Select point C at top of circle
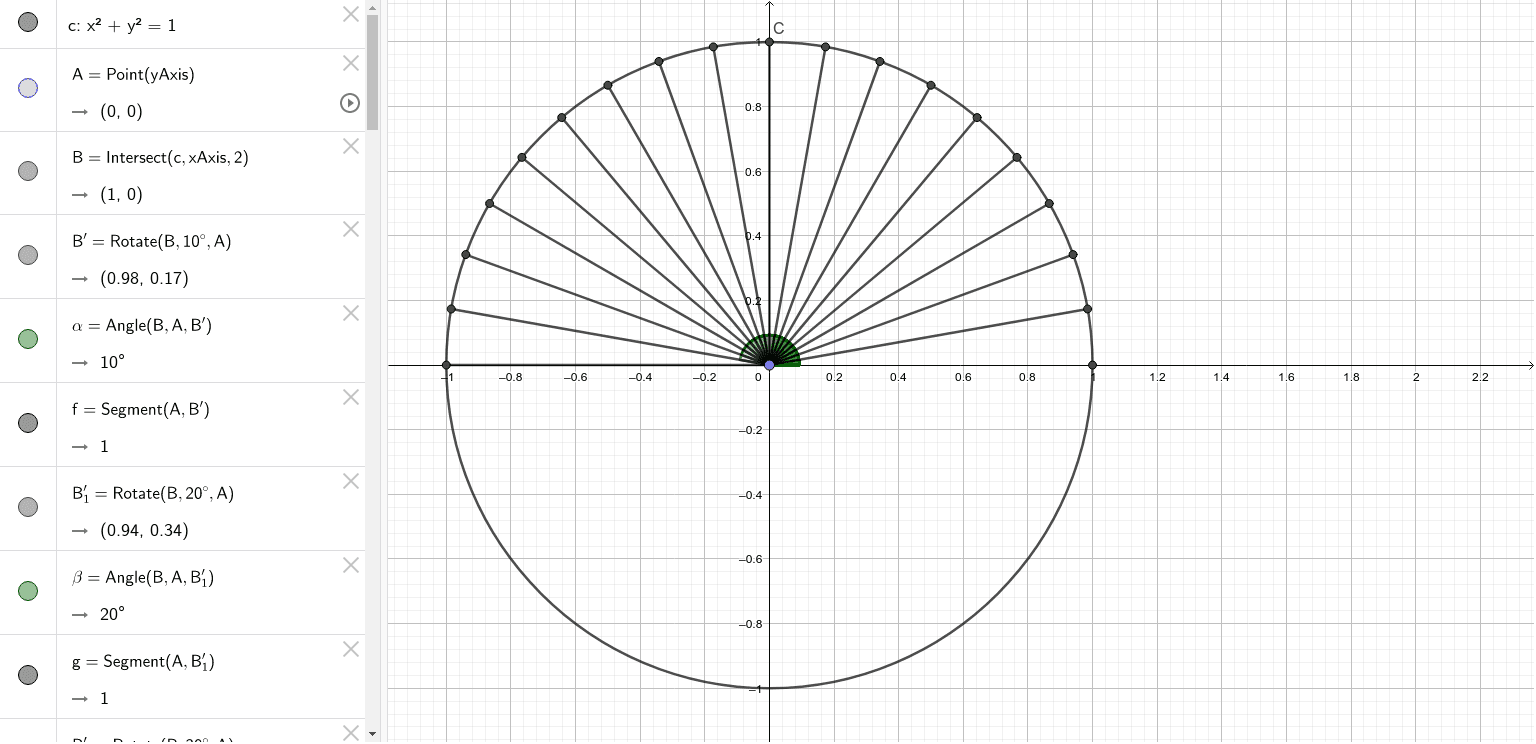 click(769, 42)
